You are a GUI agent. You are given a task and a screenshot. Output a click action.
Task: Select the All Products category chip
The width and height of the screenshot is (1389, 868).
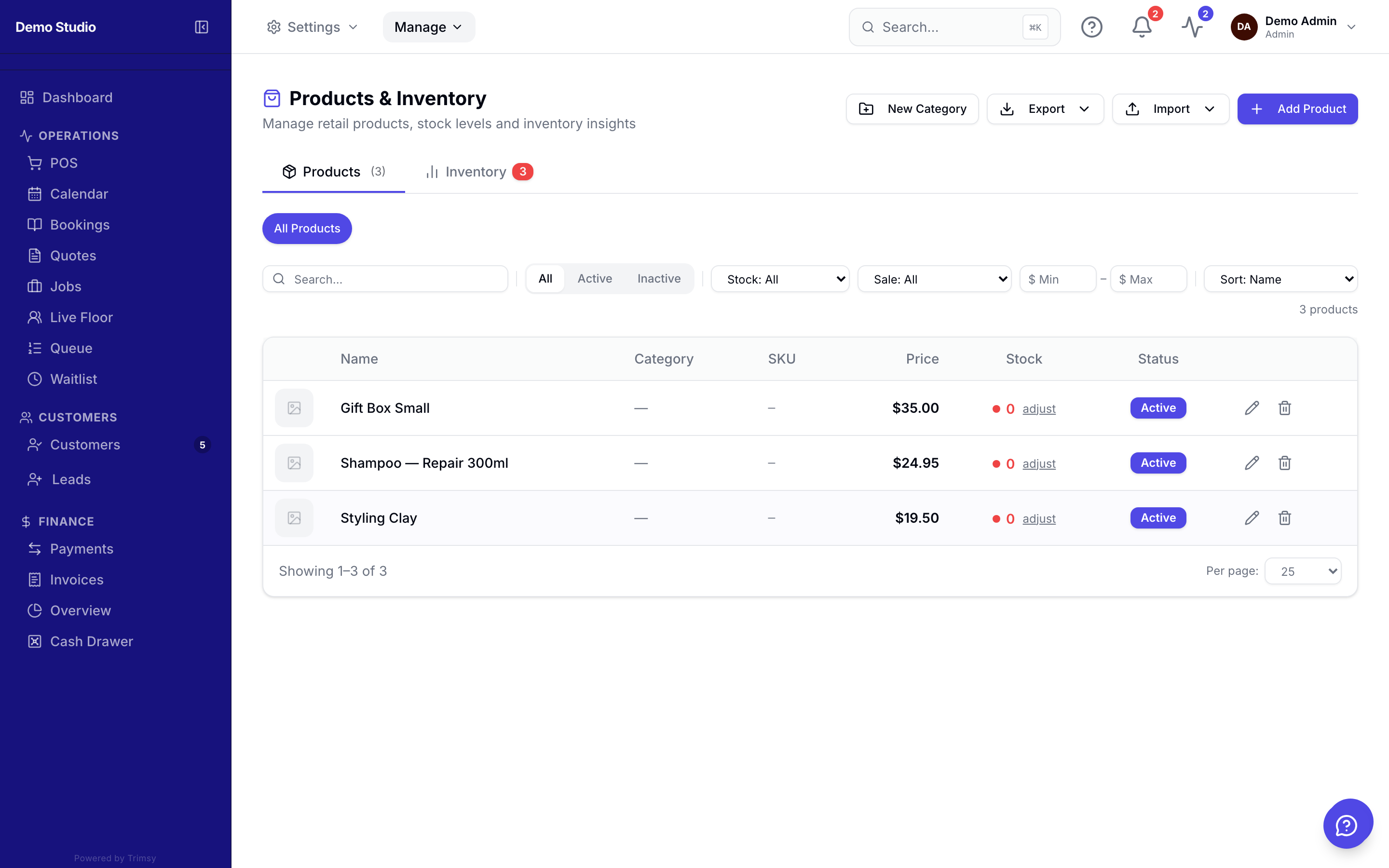coord(307,229)
